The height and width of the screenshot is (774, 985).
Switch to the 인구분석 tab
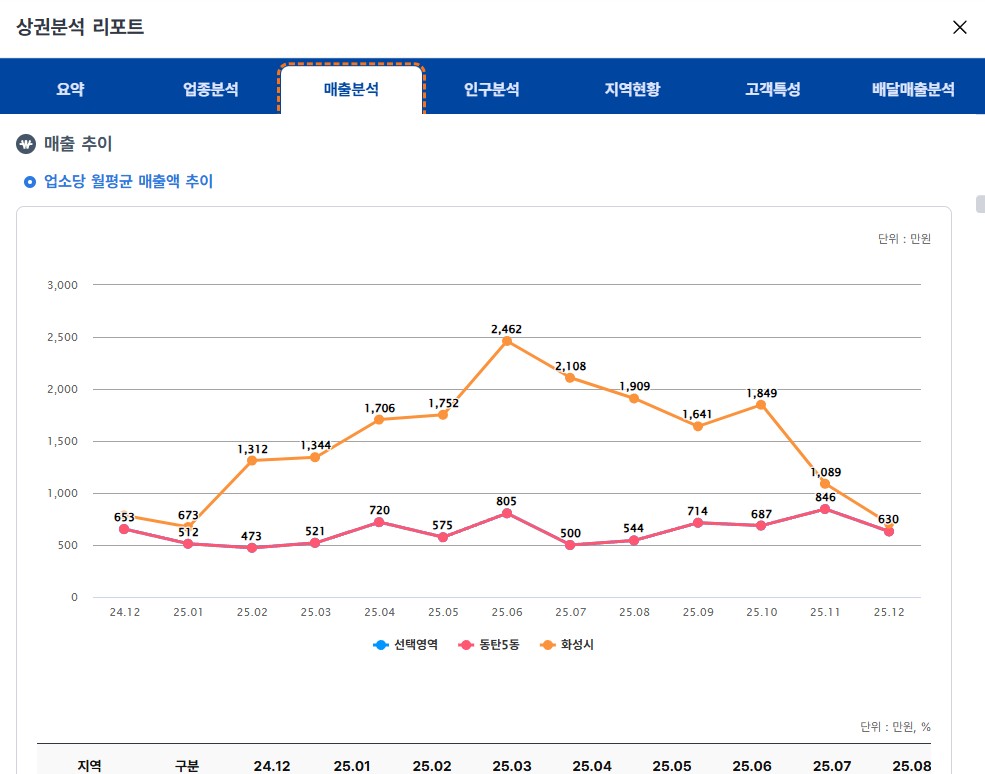[492, 88]
